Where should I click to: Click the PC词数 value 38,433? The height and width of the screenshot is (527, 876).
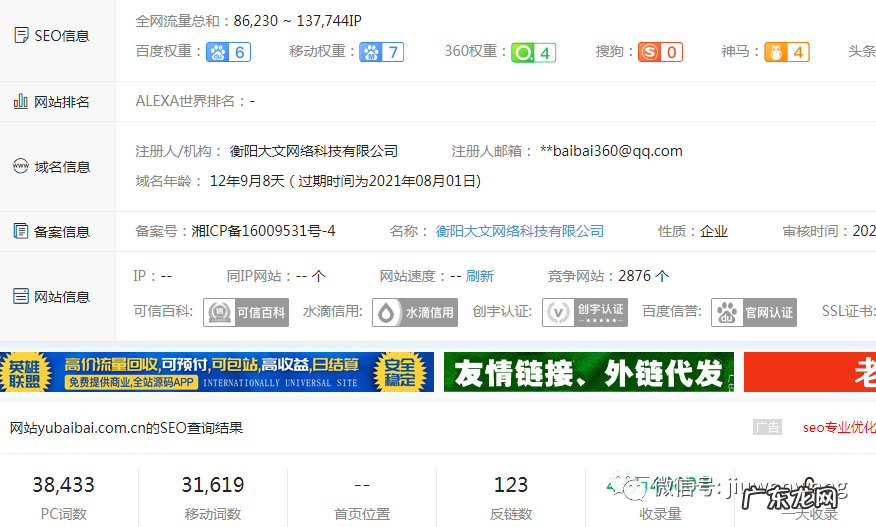tap(64, 485)
